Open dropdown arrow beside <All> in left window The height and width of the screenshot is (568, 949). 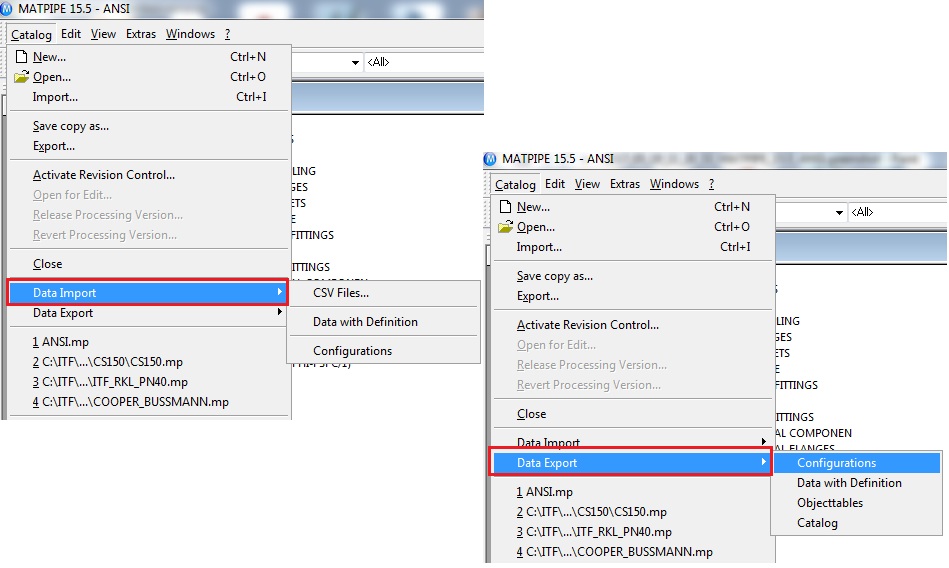coord(355,62)
